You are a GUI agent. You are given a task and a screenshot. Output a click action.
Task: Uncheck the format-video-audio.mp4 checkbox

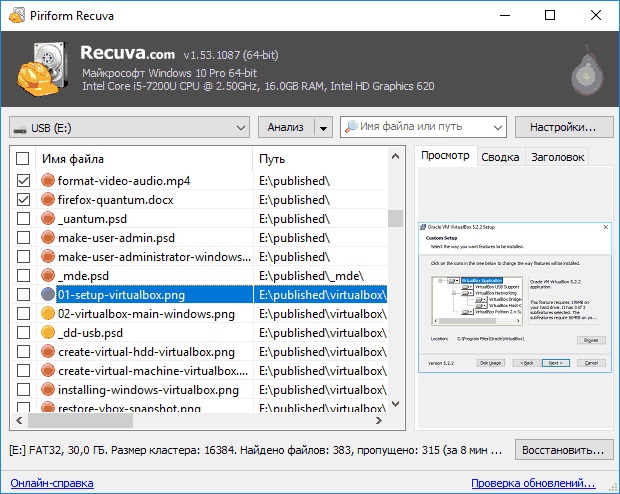pyautogui.click(x=23, y=181)
